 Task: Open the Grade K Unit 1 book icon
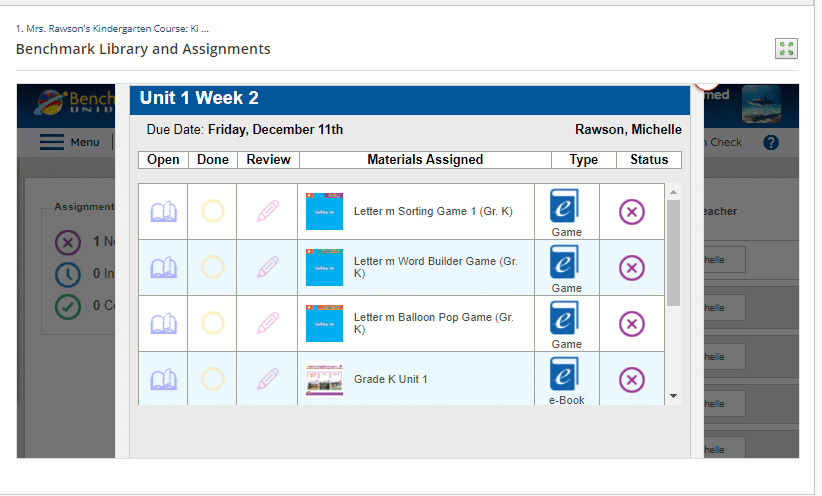163,380
